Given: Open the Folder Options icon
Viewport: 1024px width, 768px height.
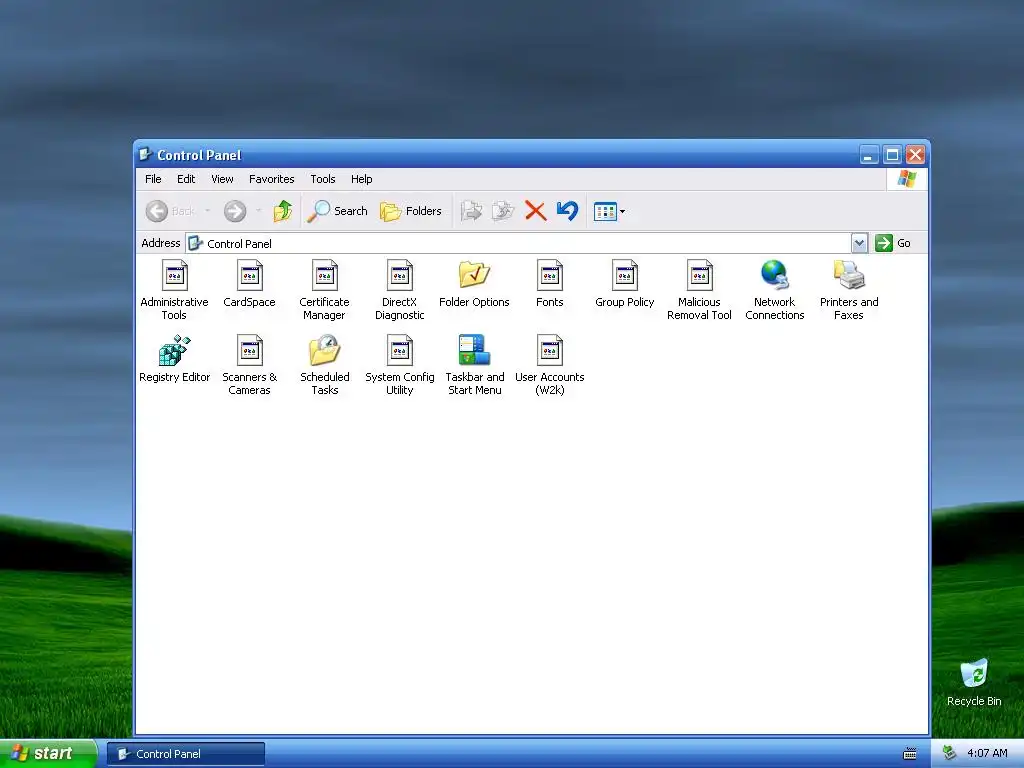Looking at the screenshot, I should (x=474, y=275).
